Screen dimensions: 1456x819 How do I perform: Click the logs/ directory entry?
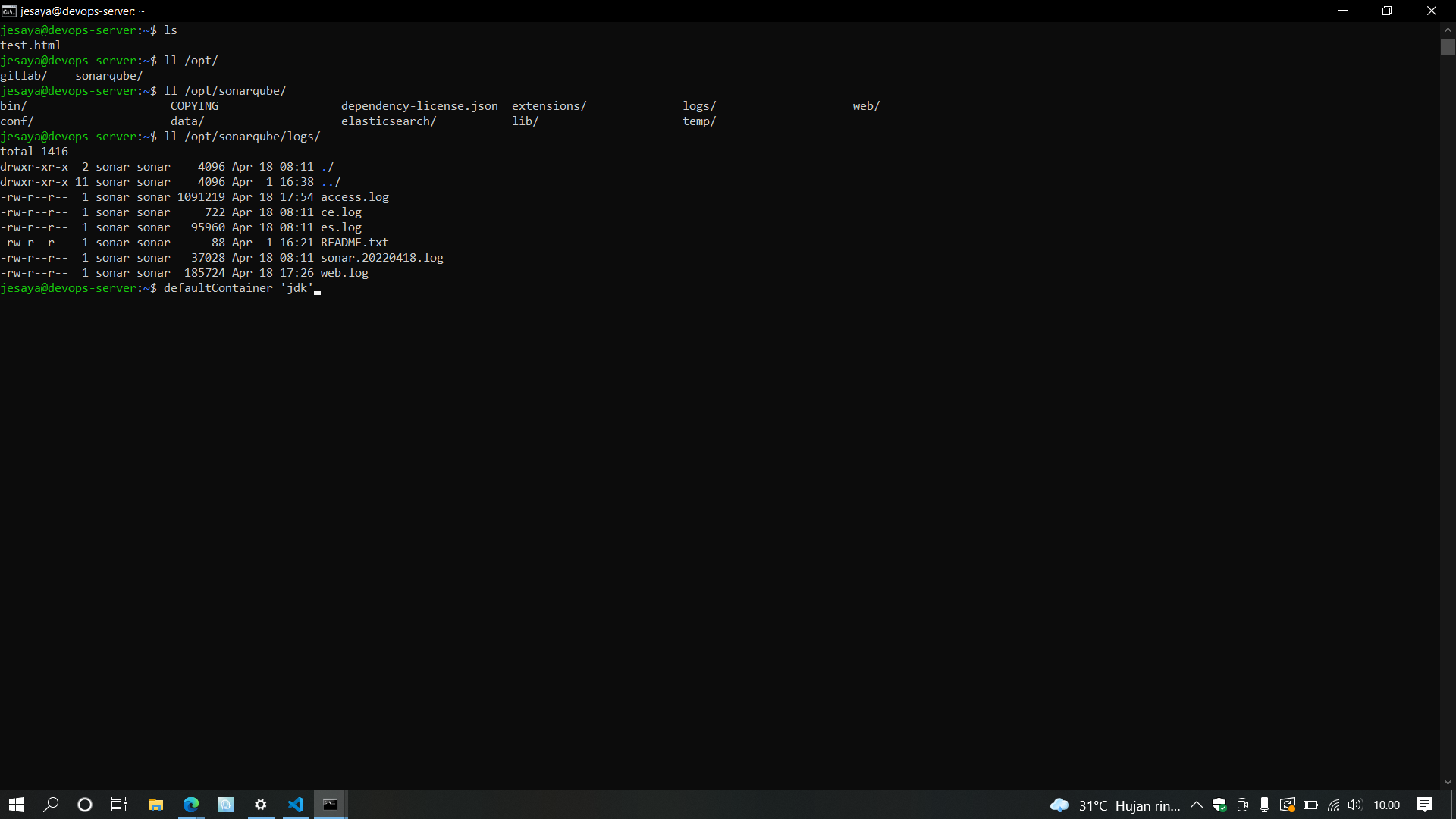click(699, 106)
